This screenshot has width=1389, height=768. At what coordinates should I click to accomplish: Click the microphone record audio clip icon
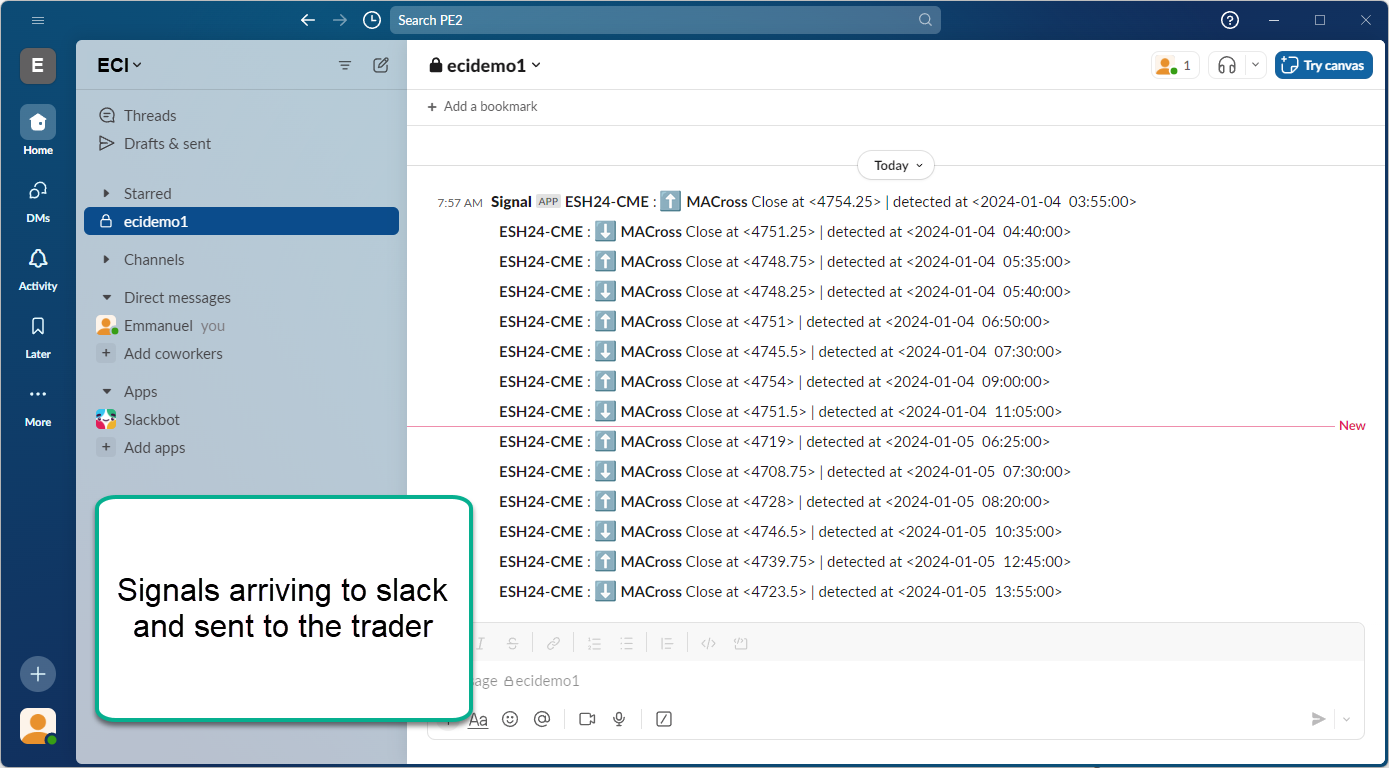[619, 719]
